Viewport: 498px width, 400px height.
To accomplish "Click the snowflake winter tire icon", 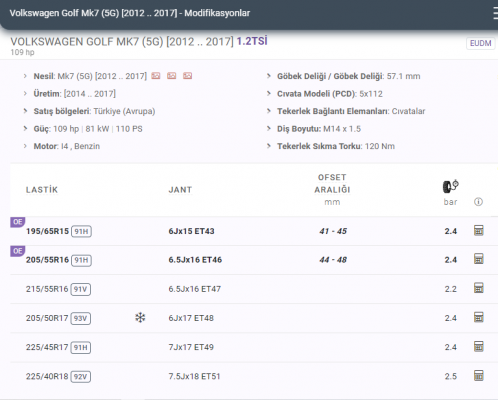I will click(140, 318).
